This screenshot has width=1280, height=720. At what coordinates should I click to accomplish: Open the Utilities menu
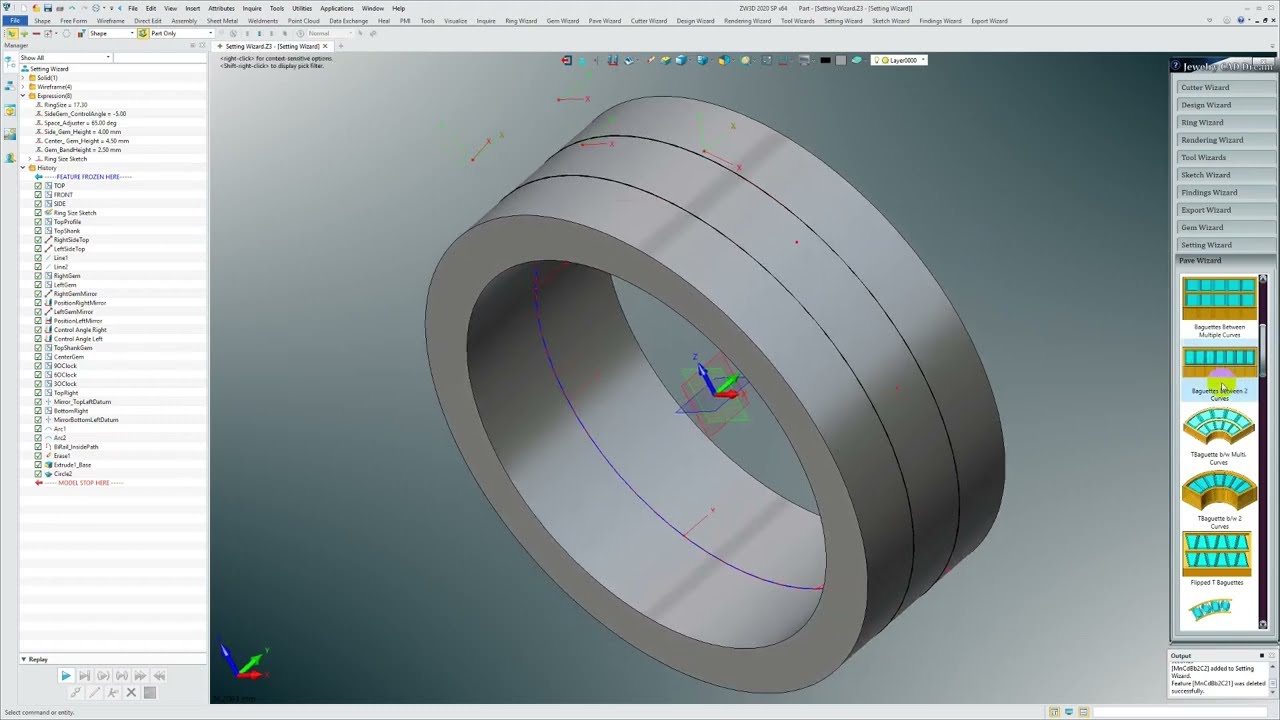[302, 8]
